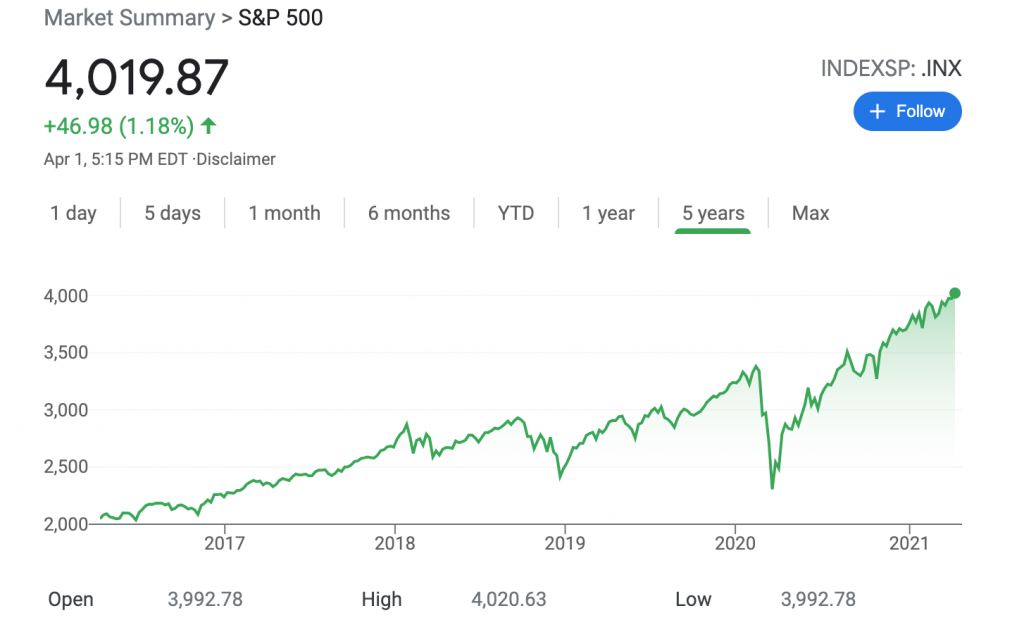Click the 2019 label on the x-axis
The width and height of the screenshot is (1024, 637).
[564, 544]
